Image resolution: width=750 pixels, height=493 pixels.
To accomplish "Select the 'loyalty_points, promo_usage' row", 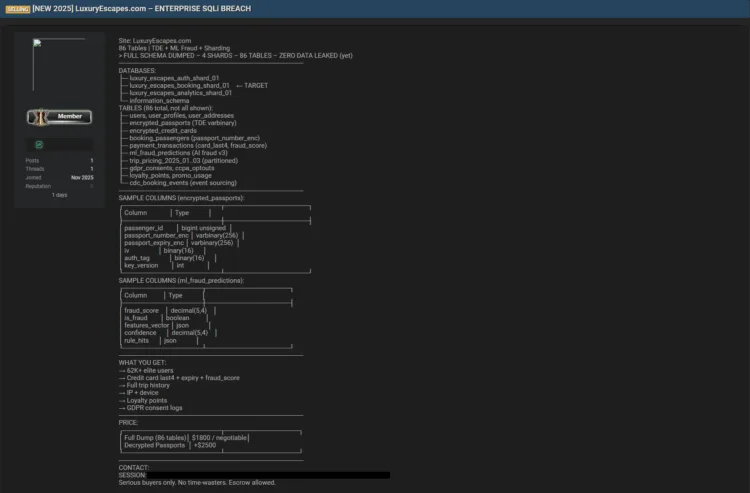I will pyautogui.click(x=170, y=175).
